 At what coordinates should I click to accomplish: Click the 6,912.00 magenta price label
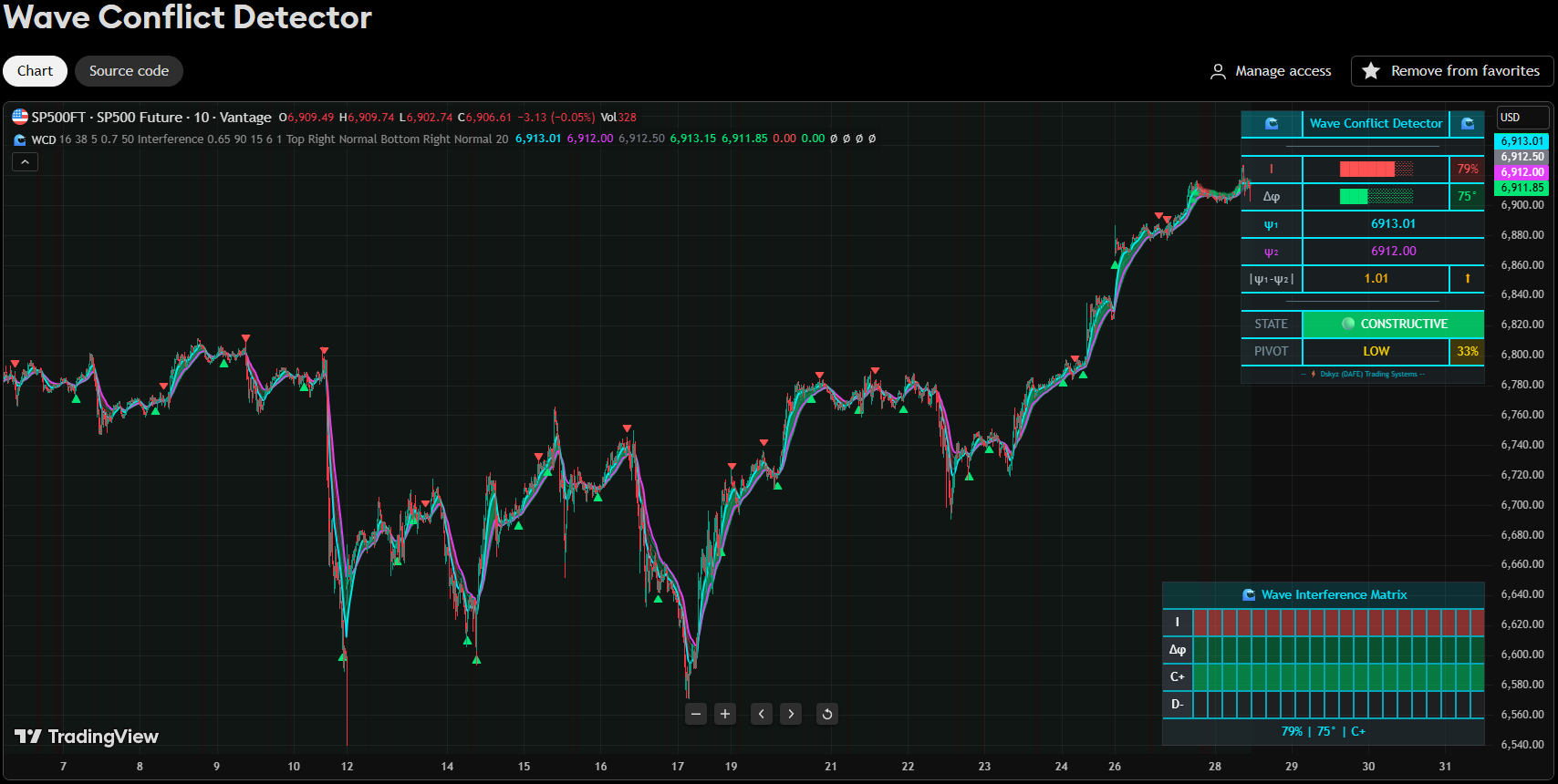[x=1522, y=172]
